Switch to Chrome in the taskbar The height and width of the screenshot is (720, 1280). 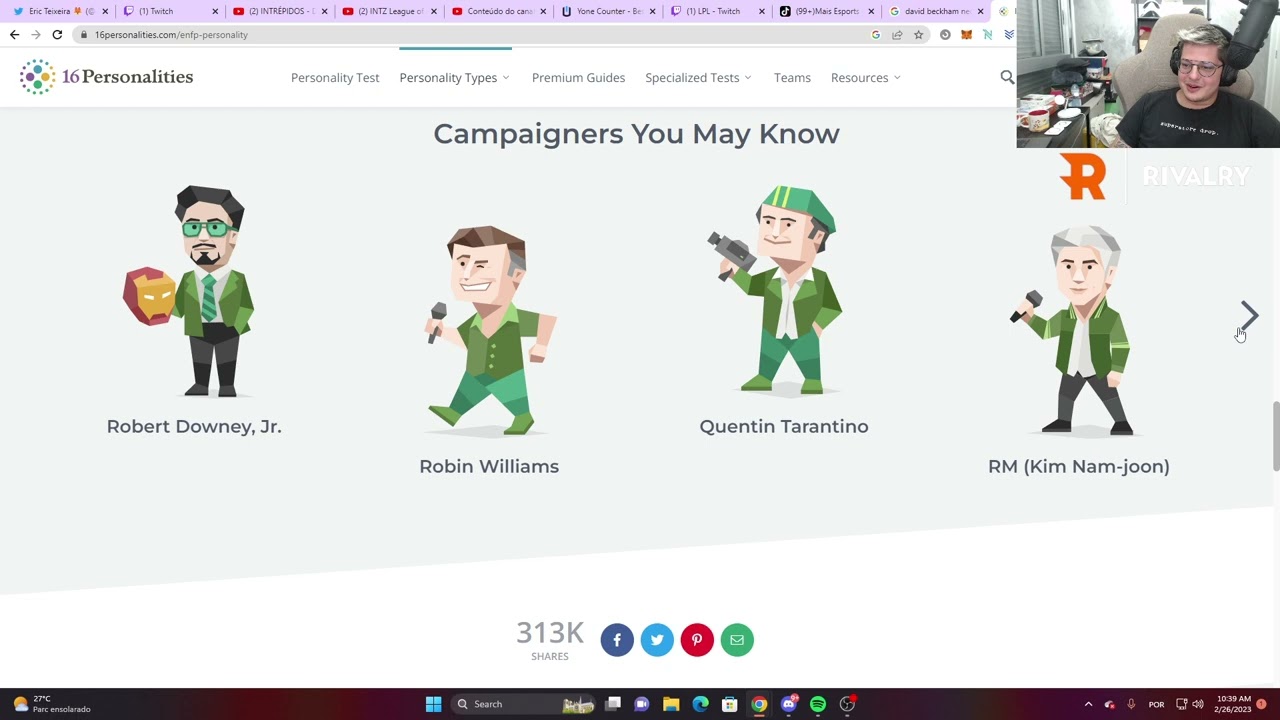coord(759,704)
